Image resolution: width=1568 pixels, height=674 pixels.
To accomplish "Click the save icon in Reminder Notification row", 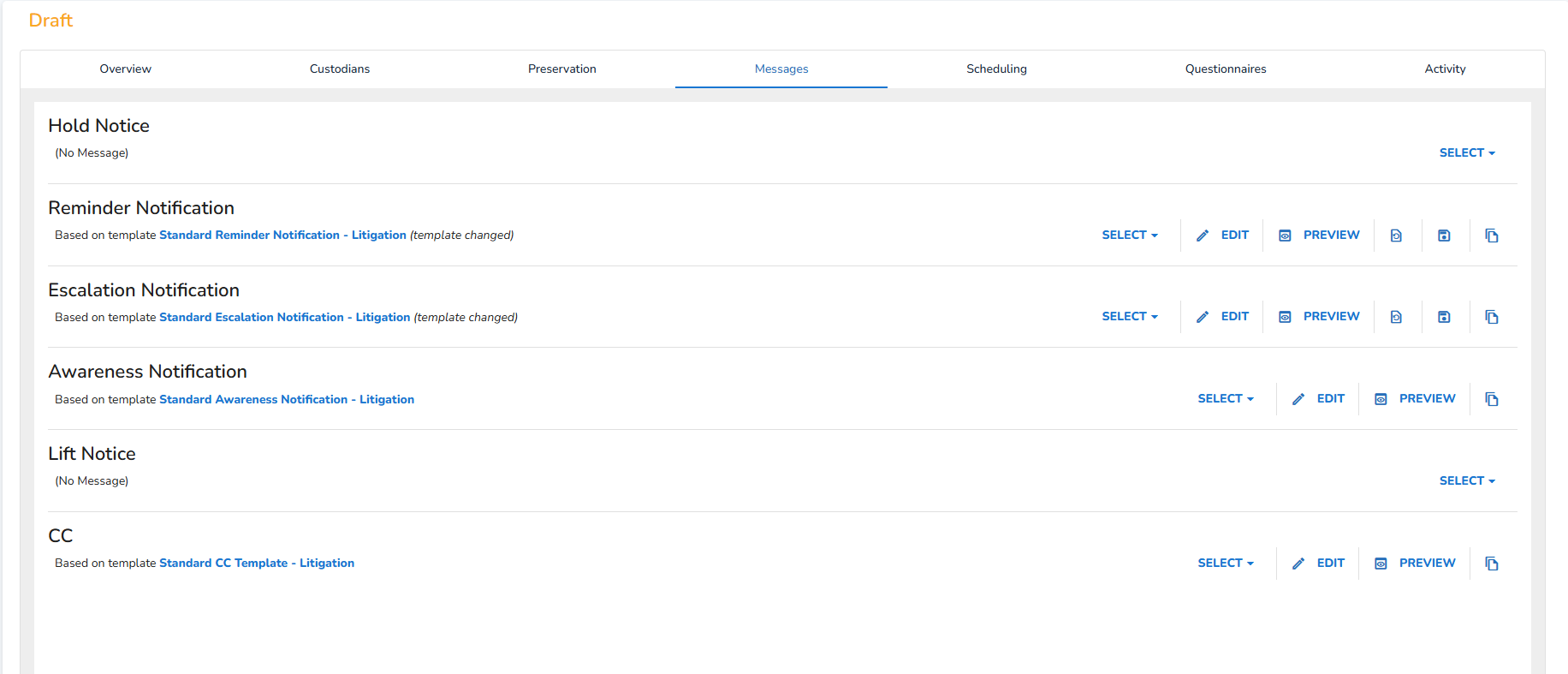I will 1444,236.
